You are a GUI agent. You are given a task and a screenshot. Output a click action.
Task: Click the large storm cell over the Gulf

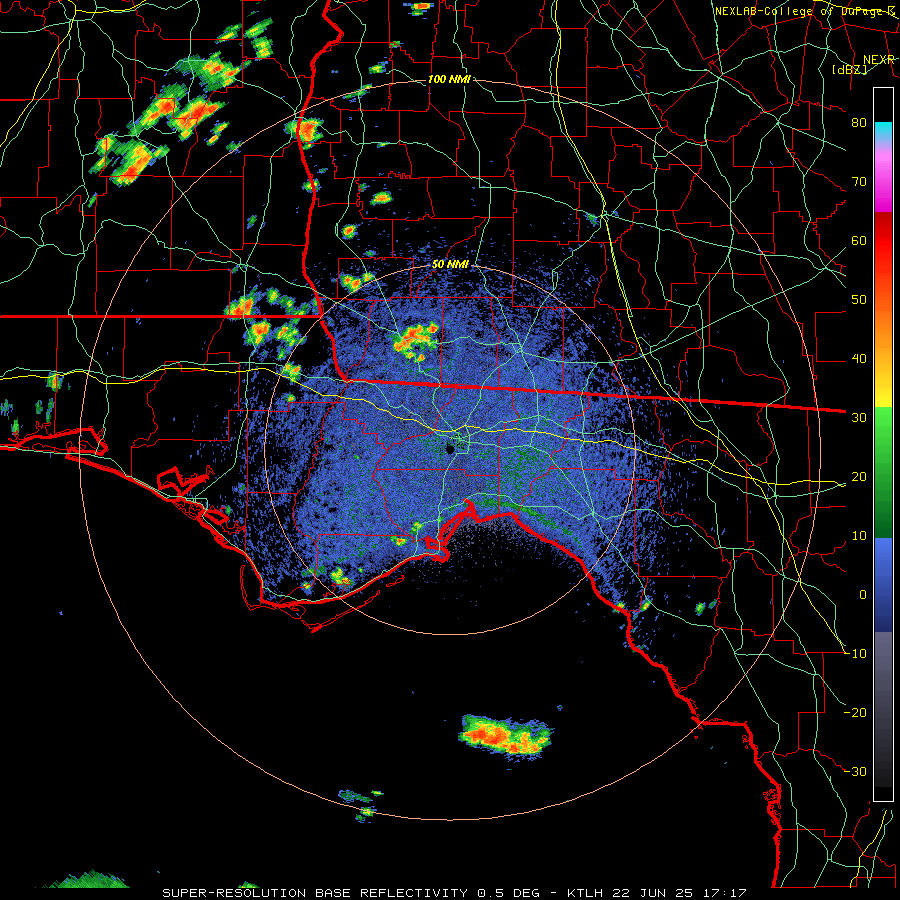click(505, 736)
